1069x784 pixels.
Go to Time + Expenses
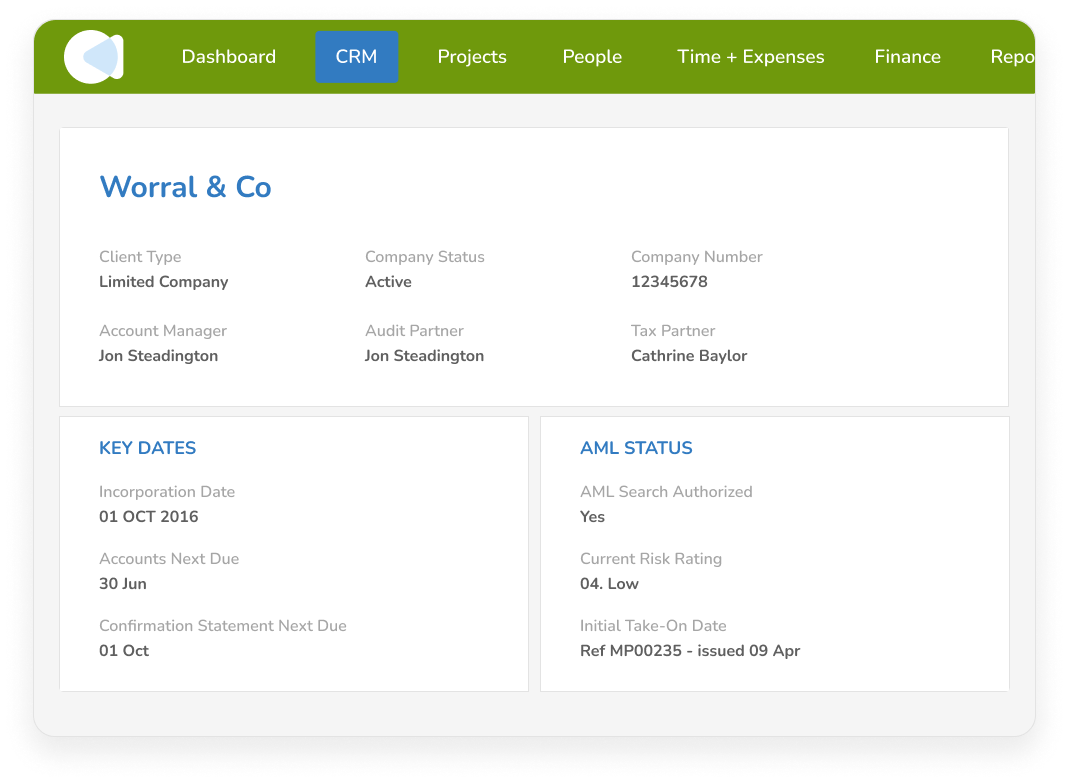click(750, 57)
